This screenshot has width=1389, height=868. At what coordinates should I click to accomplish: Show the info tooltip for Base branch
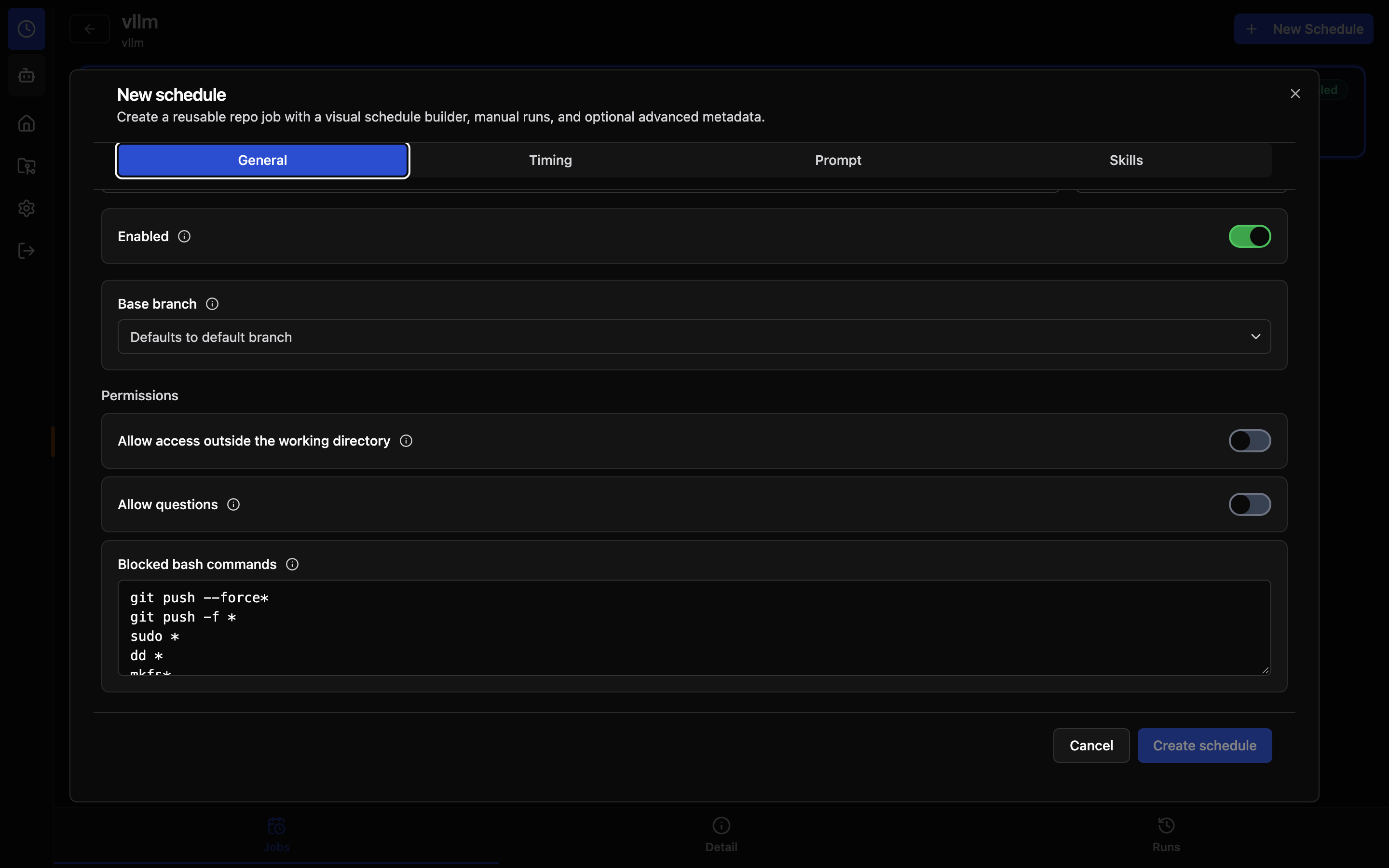point(212,304)
